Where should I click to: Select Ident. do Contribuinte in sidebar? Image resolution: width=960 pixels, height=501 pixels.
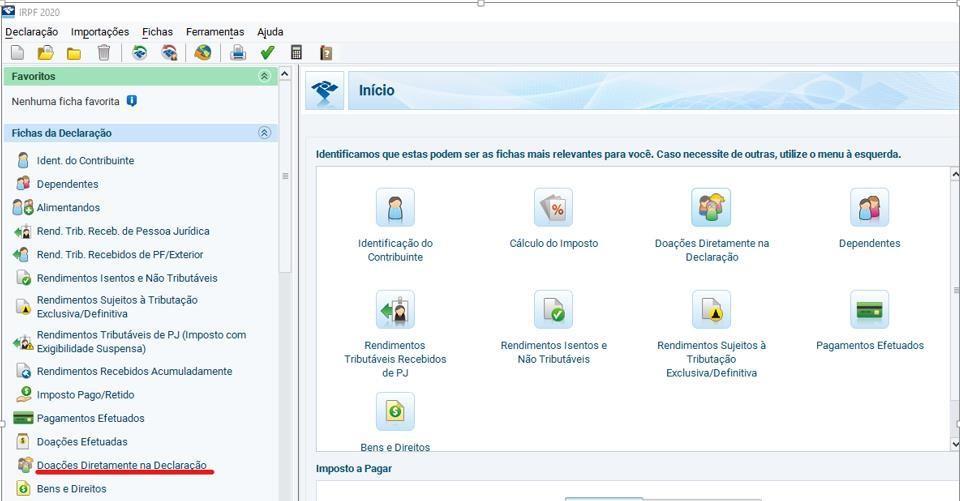tap(85, 160)
